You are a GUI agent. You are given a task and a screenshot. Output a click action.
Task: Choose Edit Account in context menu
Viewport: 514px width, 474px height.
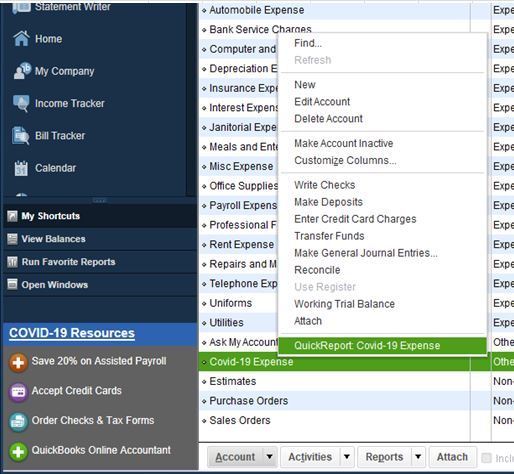point(322,102)
